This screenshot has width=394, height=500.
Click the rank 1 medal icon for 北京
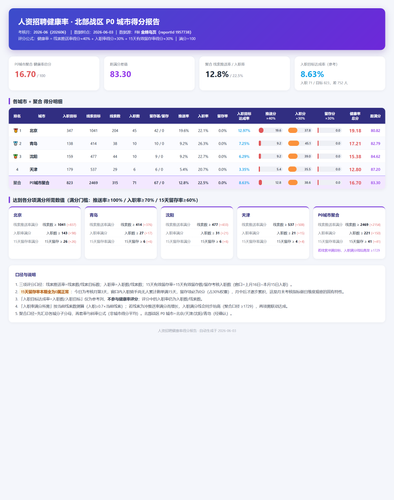click(15, 131)
